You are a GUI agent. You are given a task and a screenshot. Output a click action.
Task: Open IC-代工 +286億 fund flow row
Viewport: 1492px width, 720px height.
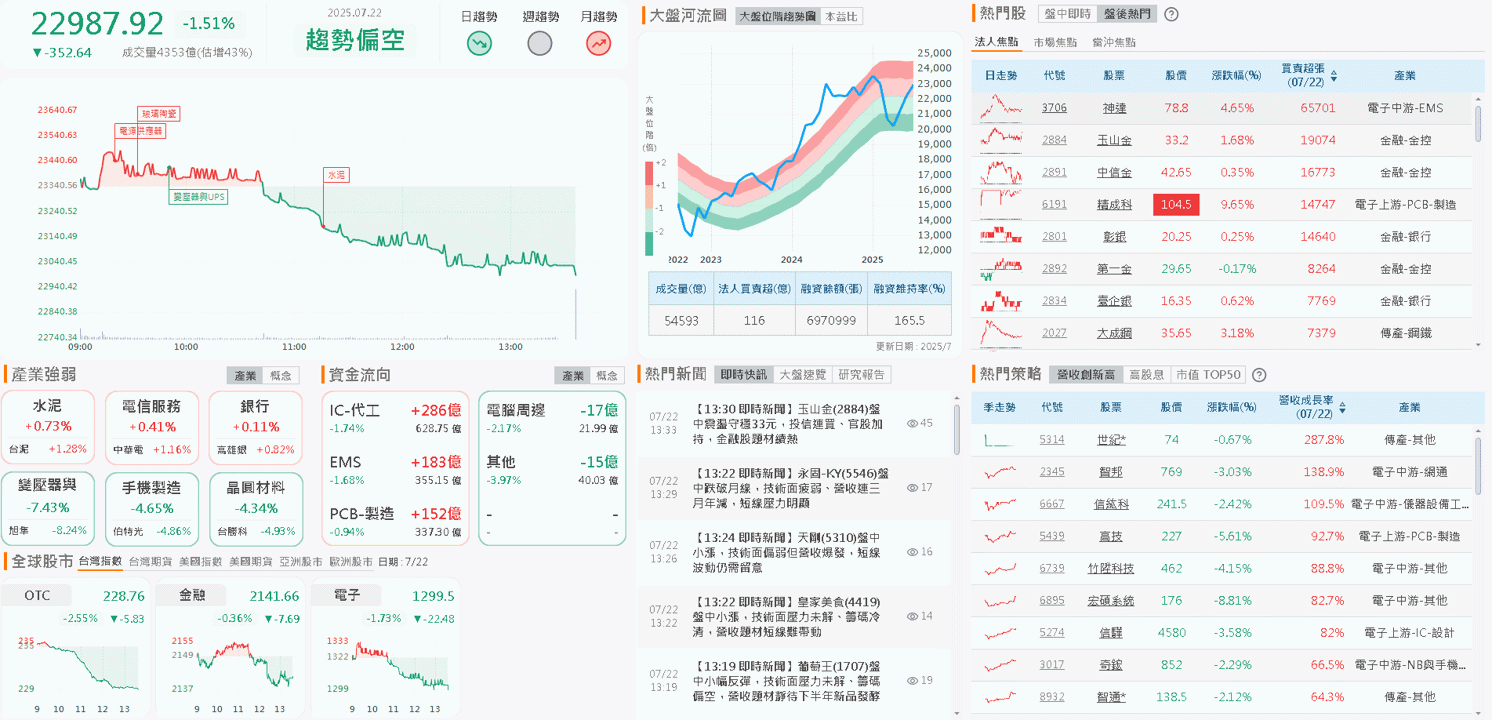395,418
